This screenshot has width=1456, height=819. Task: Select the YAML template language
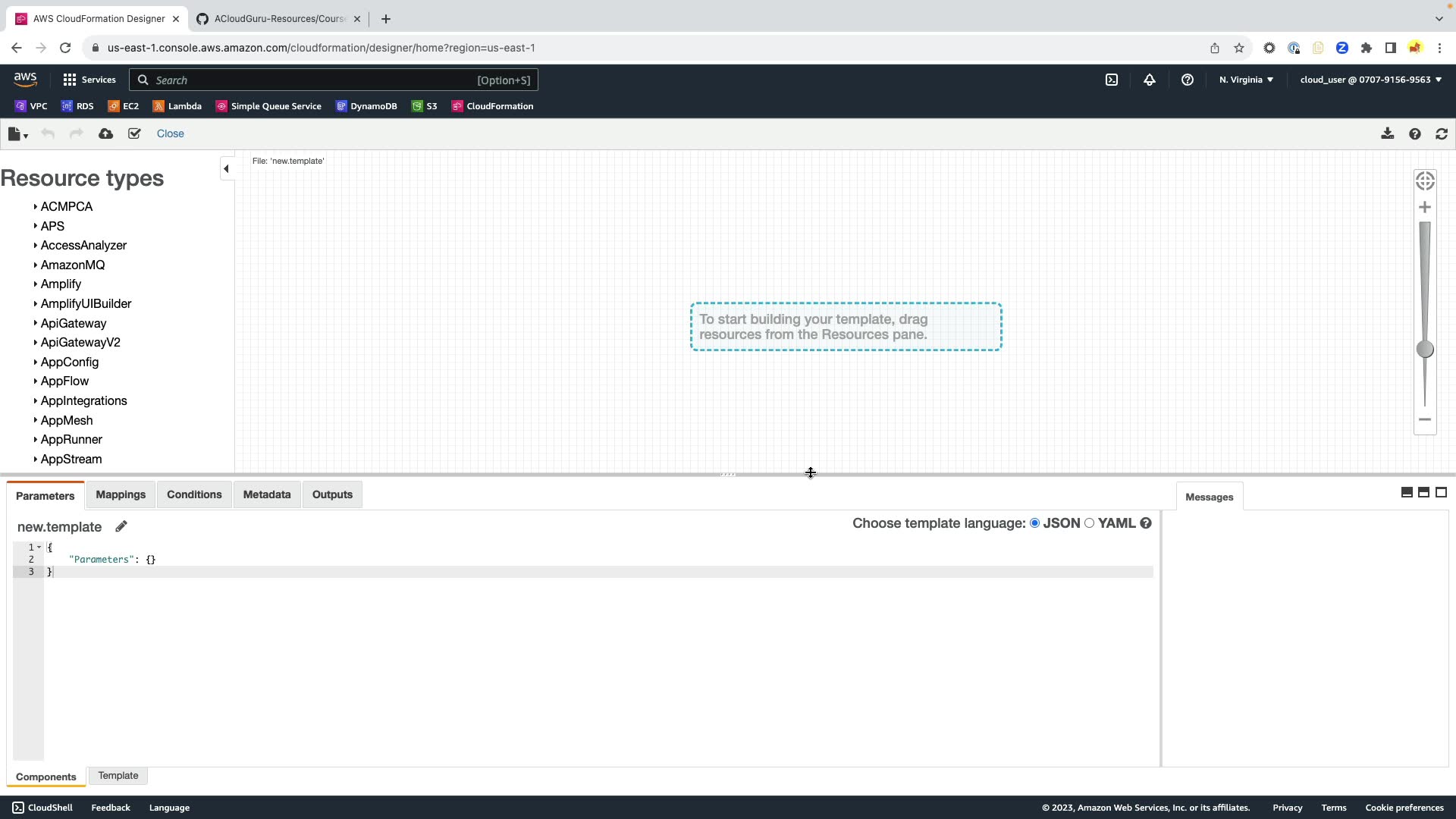pos(1090,523)
